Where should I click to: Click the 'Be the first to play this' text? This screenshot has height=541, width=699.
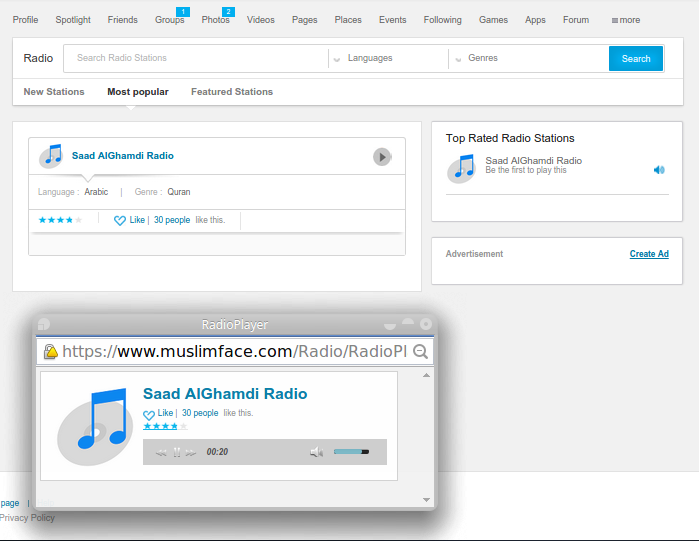click(526, 170)
